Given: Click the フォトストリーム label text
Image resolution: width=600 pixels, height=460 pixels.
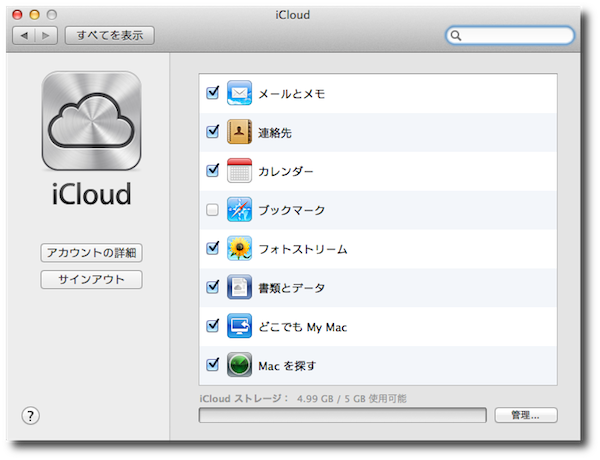Looking at the screenshot, I should click(x=303, y=249).
